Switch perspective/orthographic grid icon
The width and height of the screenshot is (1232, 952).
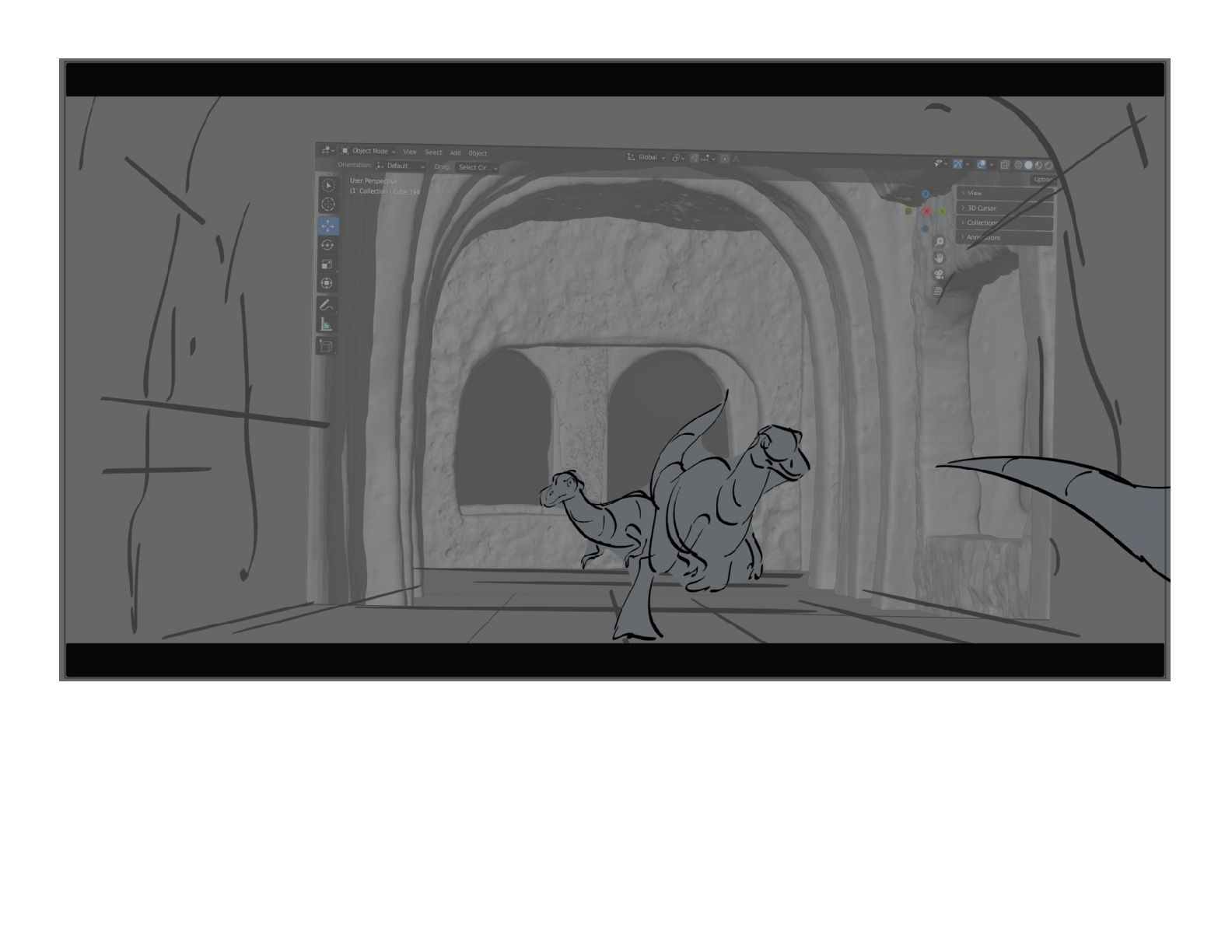point(939,291)
